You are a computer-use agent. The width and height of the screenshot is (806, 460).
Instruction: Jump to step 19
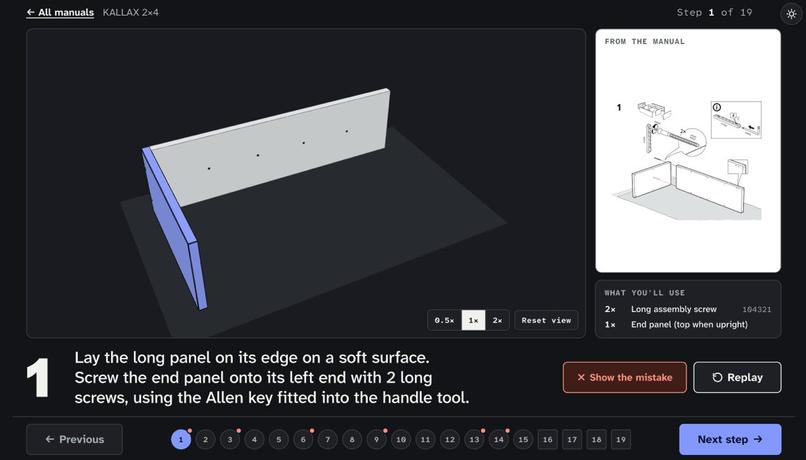click(621, 439)
